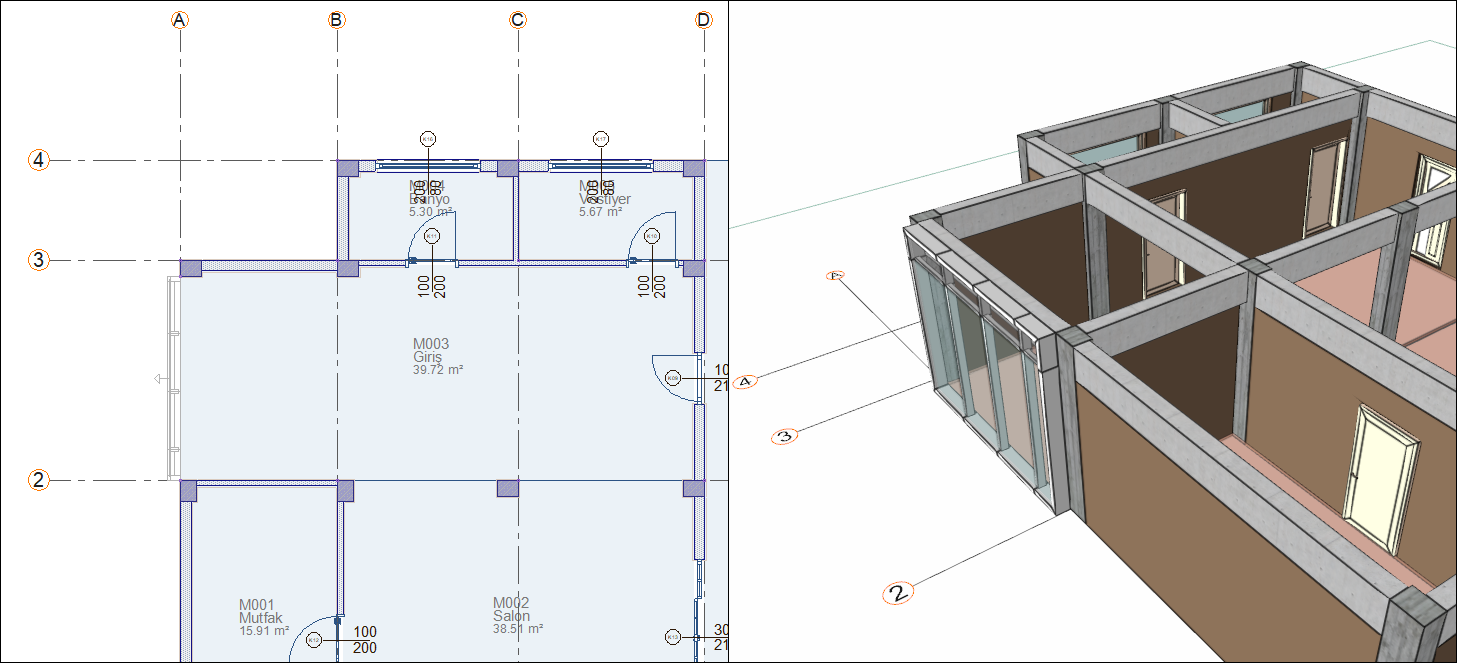Click horizontal axis 4 bubble in plan
The height and width of the screenshot is (663, 1457).
point(38,160)
